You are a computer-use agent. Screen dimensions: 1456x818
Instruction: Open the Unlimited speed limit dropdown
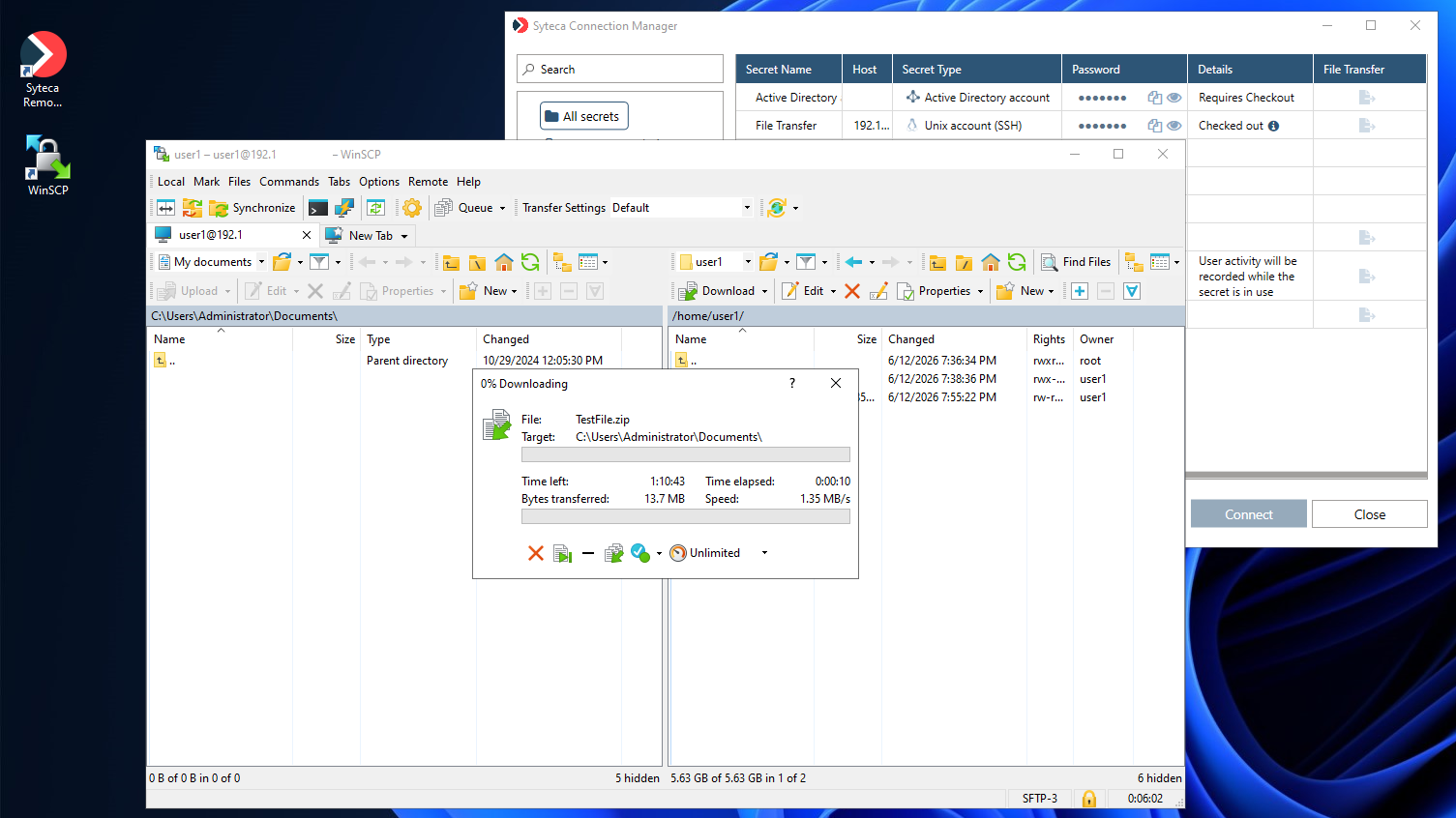[764, 553]
